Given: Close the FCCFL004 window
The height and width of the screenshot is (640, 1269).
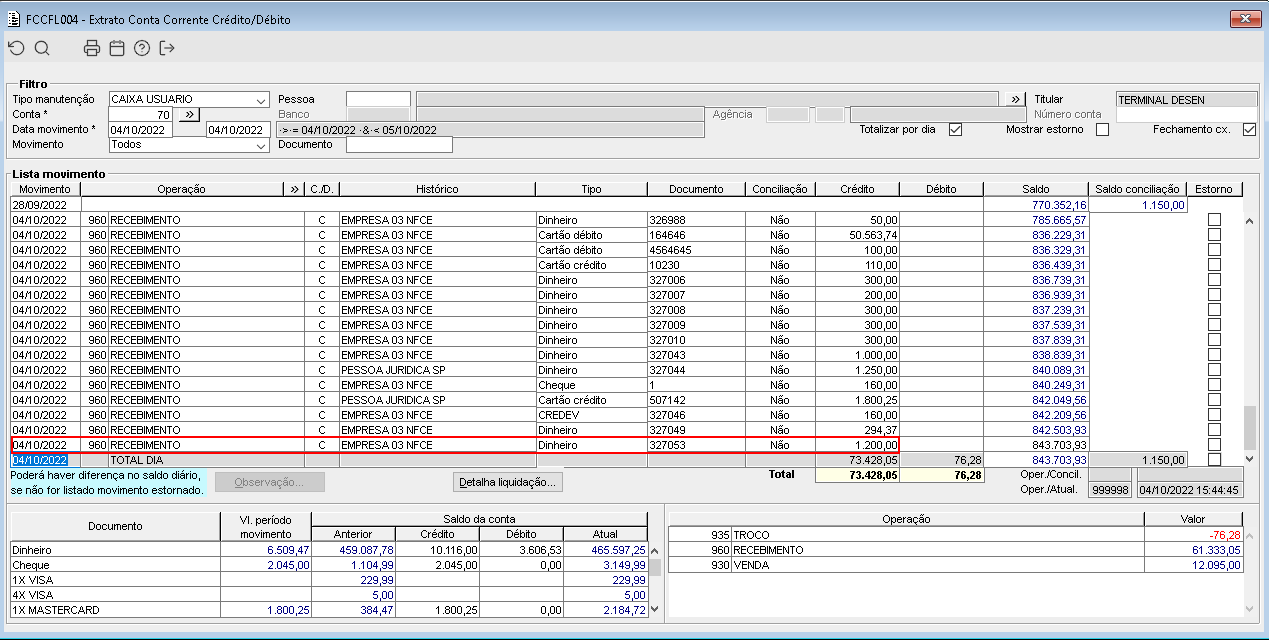Looking at the screenshot, I should pos(1244,18).
